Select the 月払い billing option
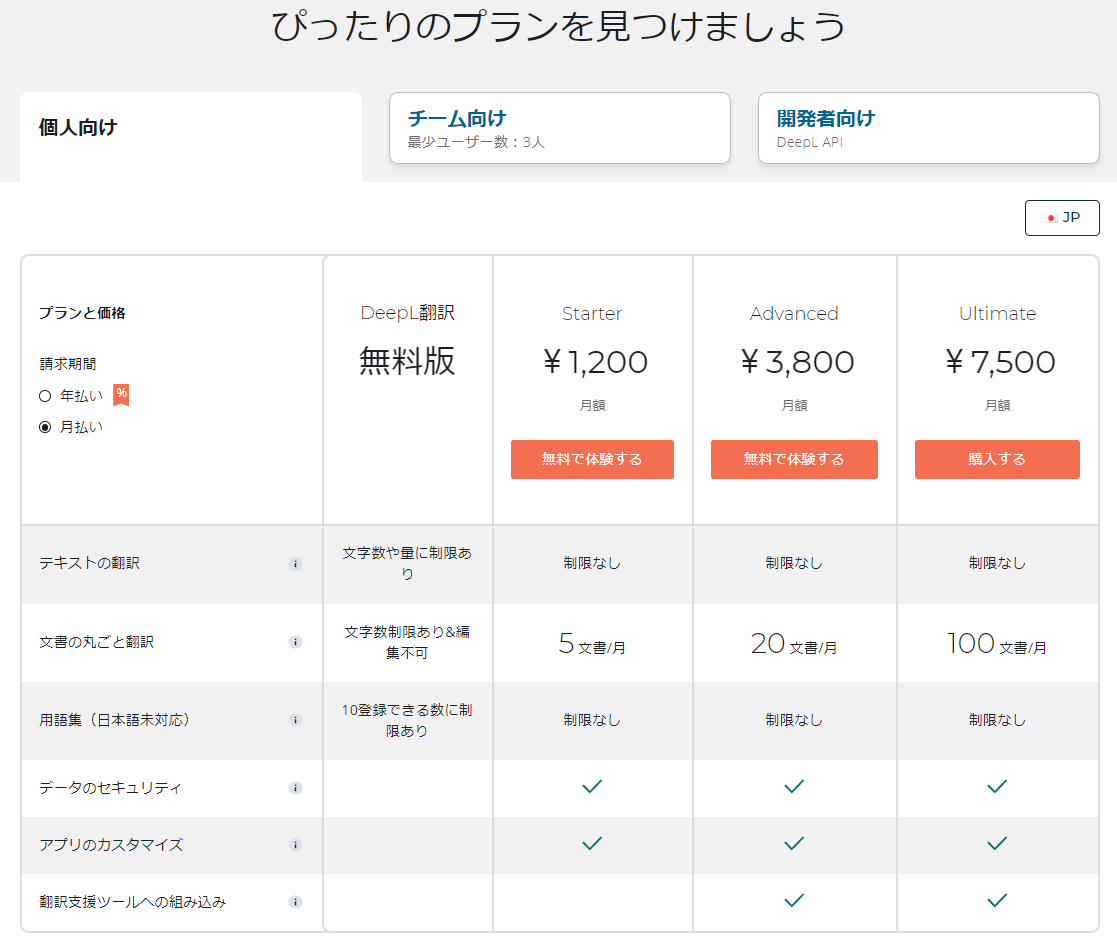Viewport: 1117px width, 948px height. pyautogui.click(x=45, y=427)
